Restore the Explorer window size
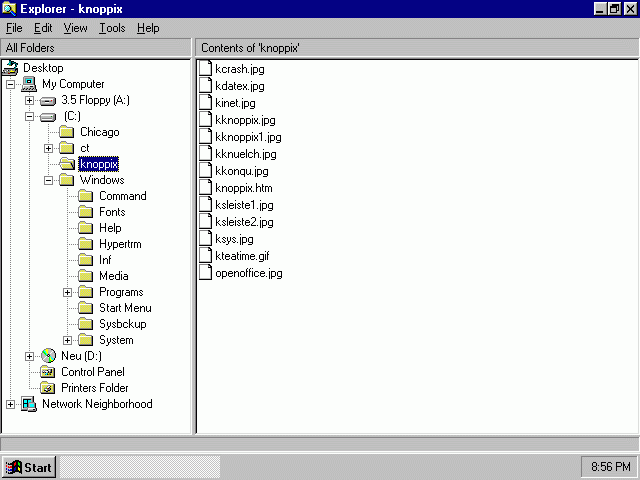 click(614, 9)
